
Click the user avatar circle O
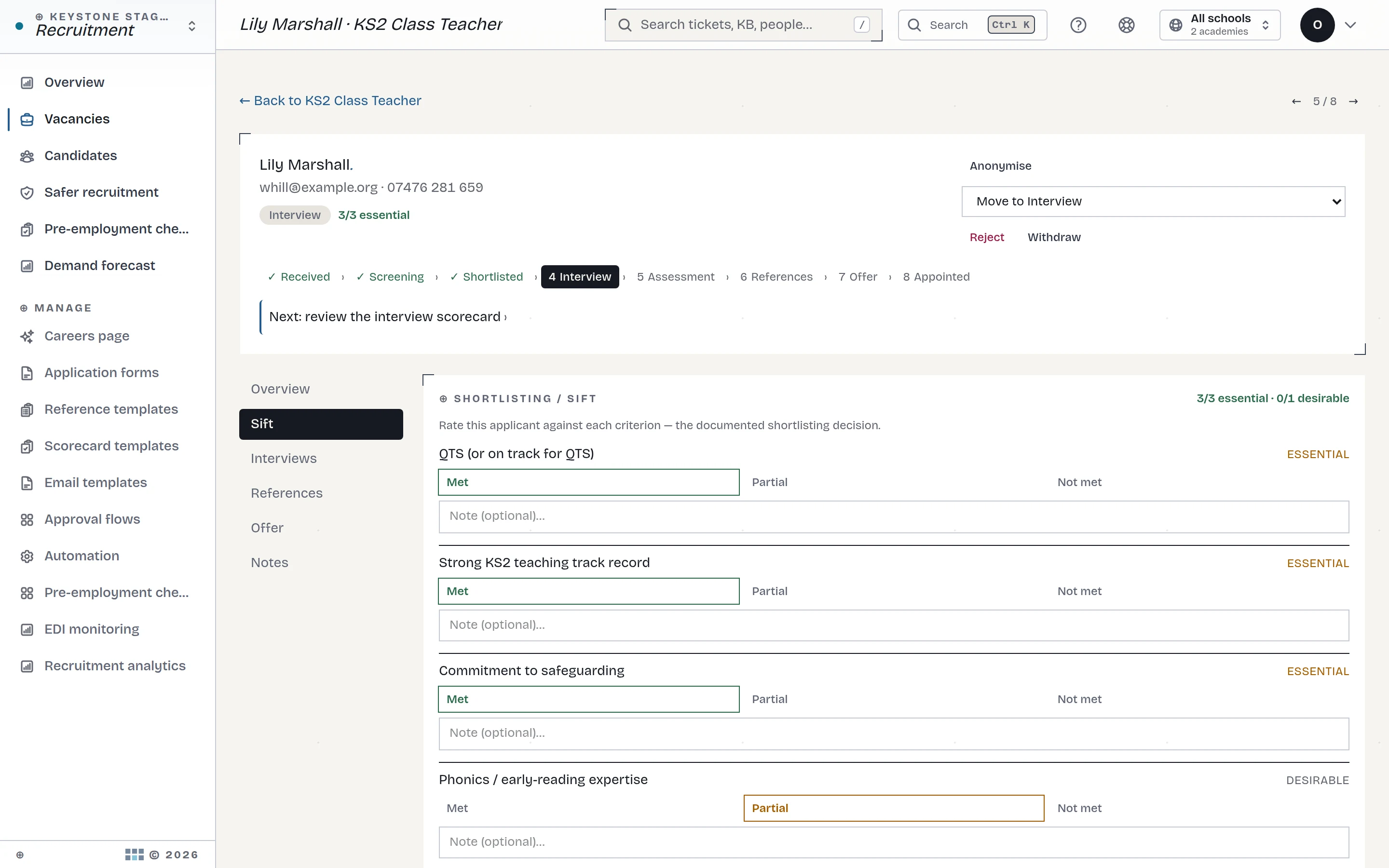[x=1317, y=25]
